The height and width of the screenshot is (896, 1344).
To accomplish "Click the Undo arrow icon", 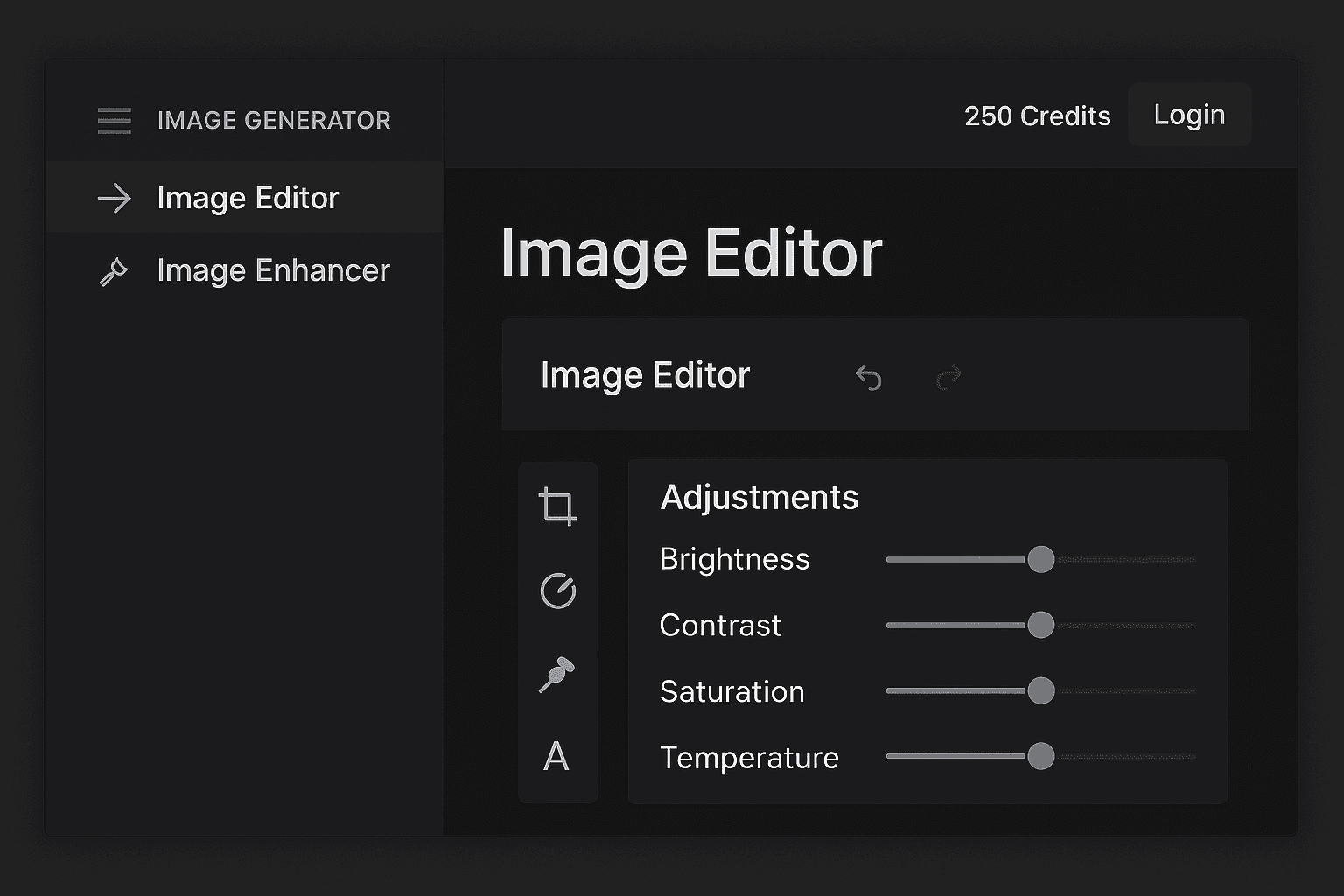I will pos(867,375).
